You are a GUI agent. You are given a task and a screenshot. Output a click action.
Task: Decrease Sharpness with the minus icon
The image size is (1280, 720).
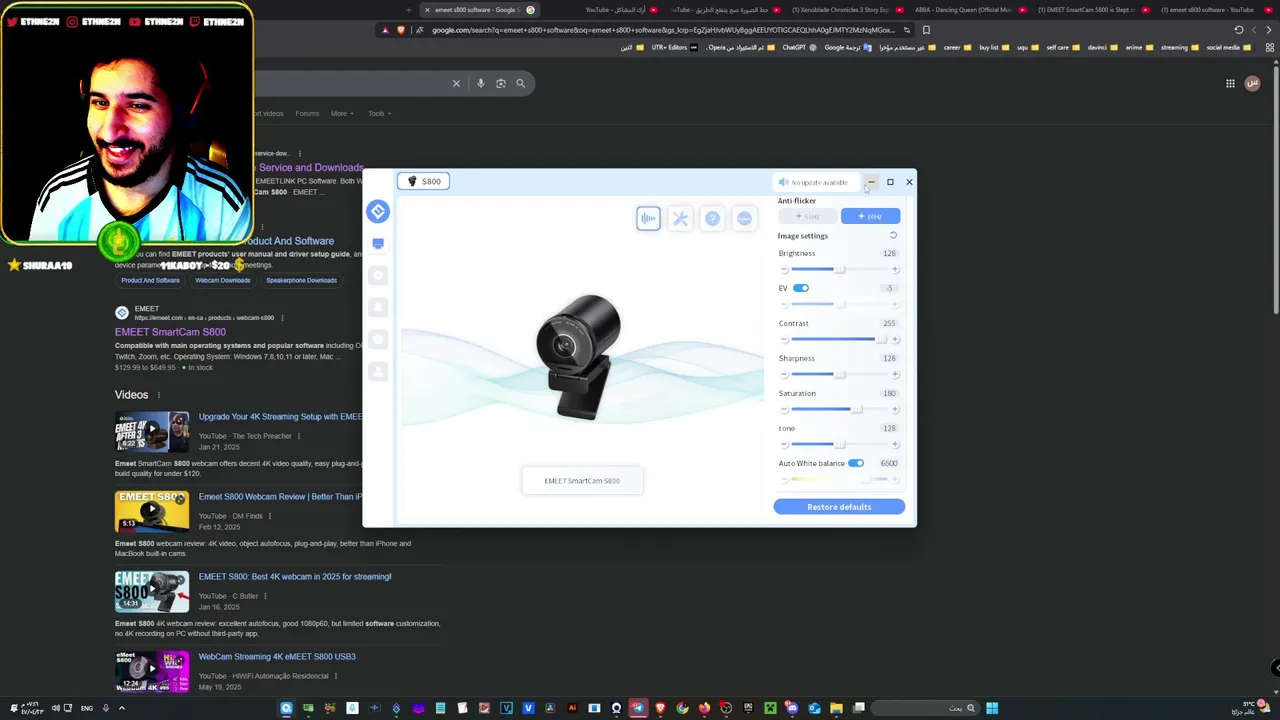[784, 375]
